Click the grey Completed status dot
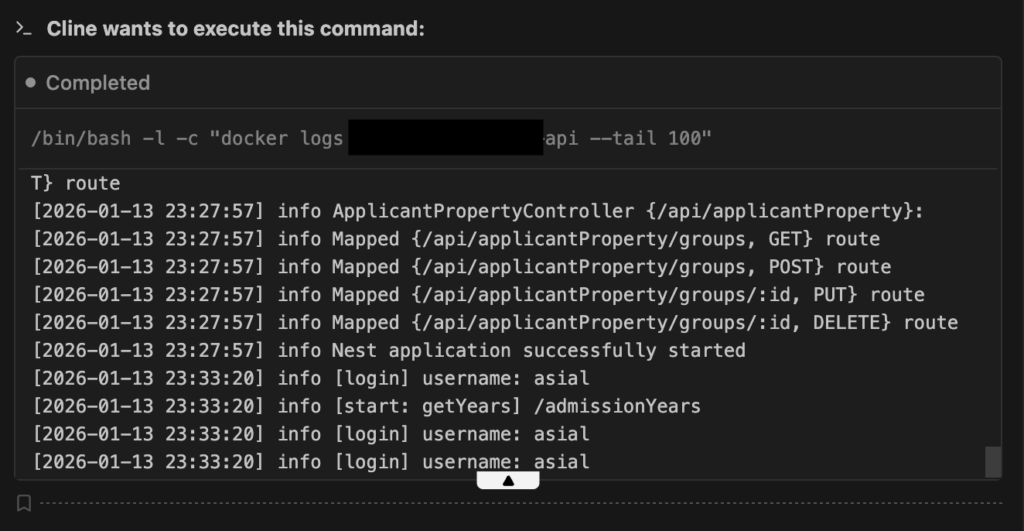Viewport: 1024px width, 531px height. tap(31, 83)
